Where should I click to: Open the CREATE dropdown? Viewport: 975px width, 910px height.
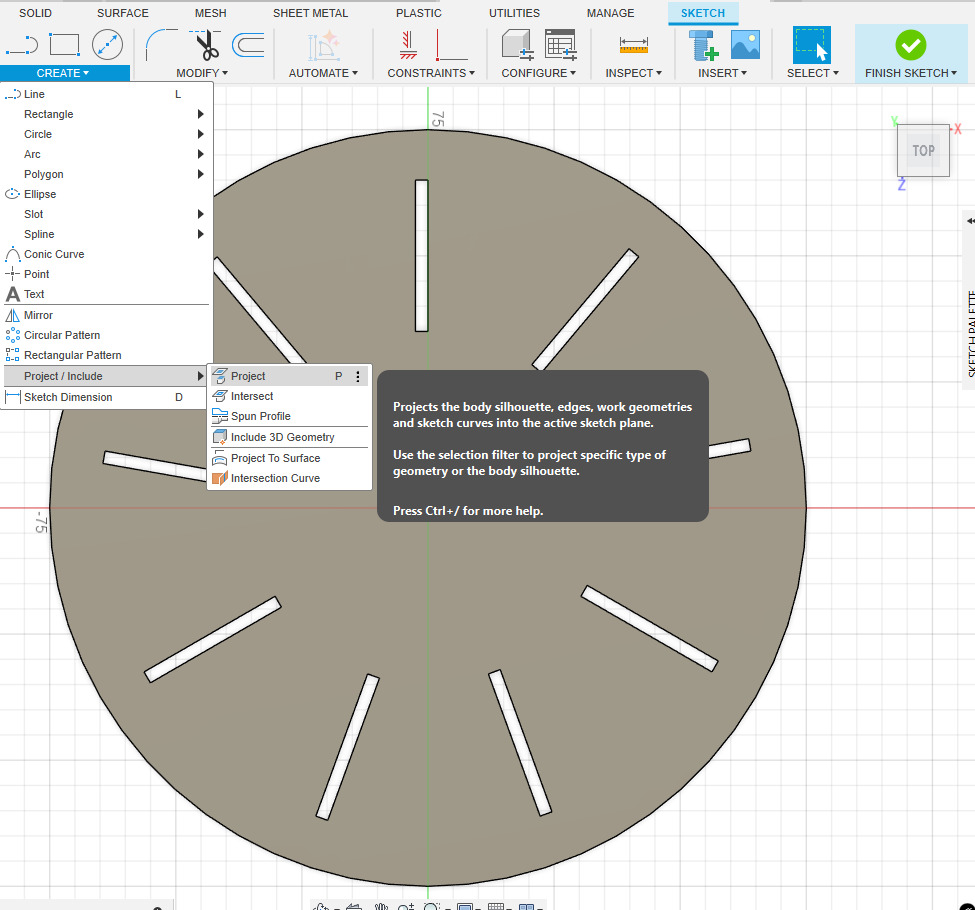pos(63,73)
